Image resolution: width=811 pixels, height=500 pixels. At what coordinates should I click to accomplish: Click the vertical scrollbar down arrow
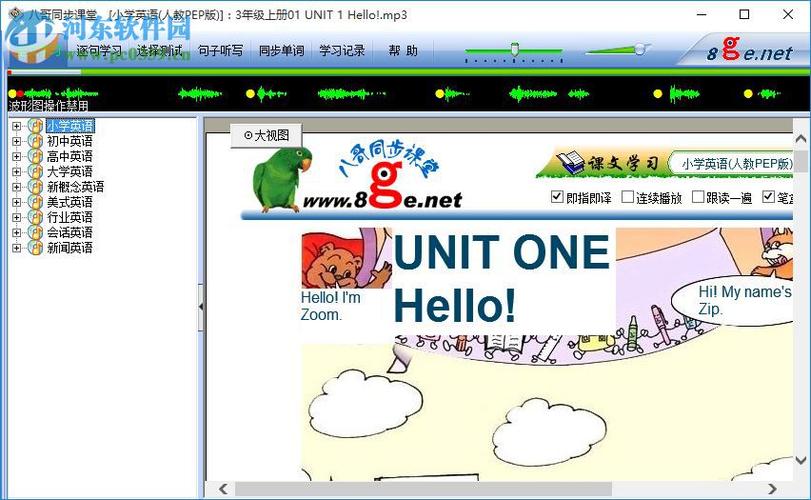point(801,460)
